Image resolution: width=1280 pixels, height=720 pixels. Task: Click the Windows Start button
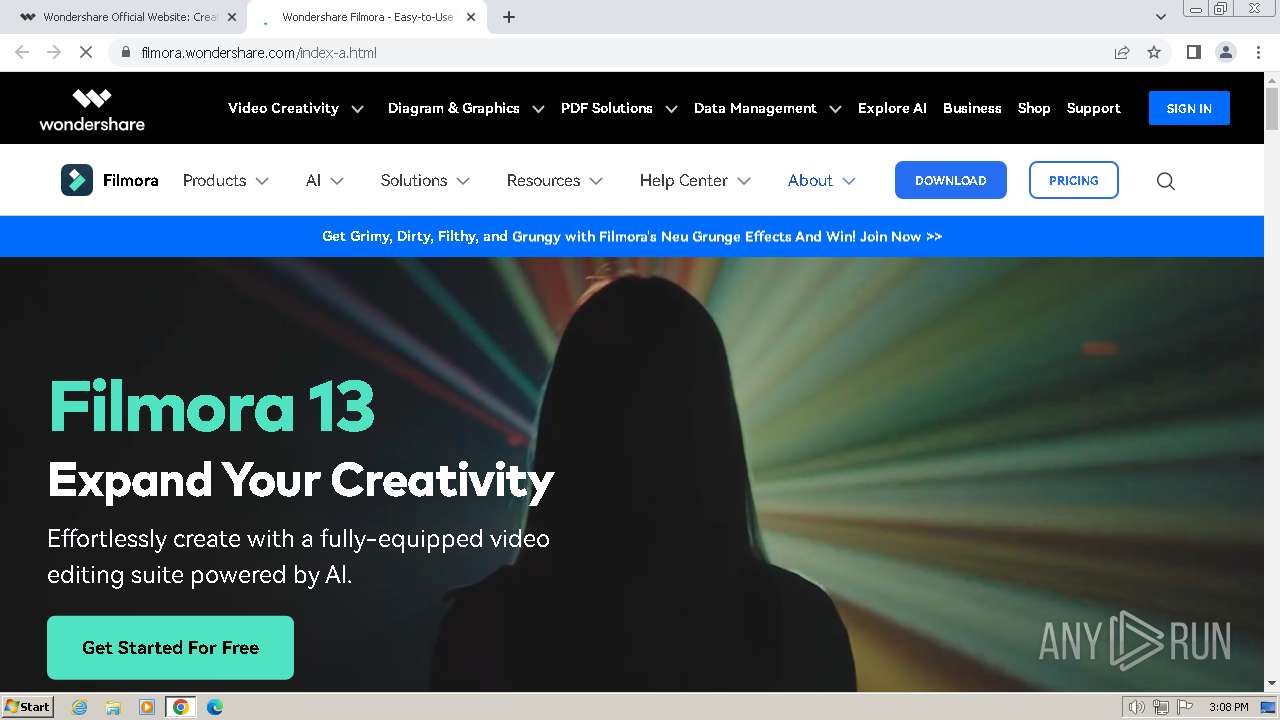pos(27,707)
